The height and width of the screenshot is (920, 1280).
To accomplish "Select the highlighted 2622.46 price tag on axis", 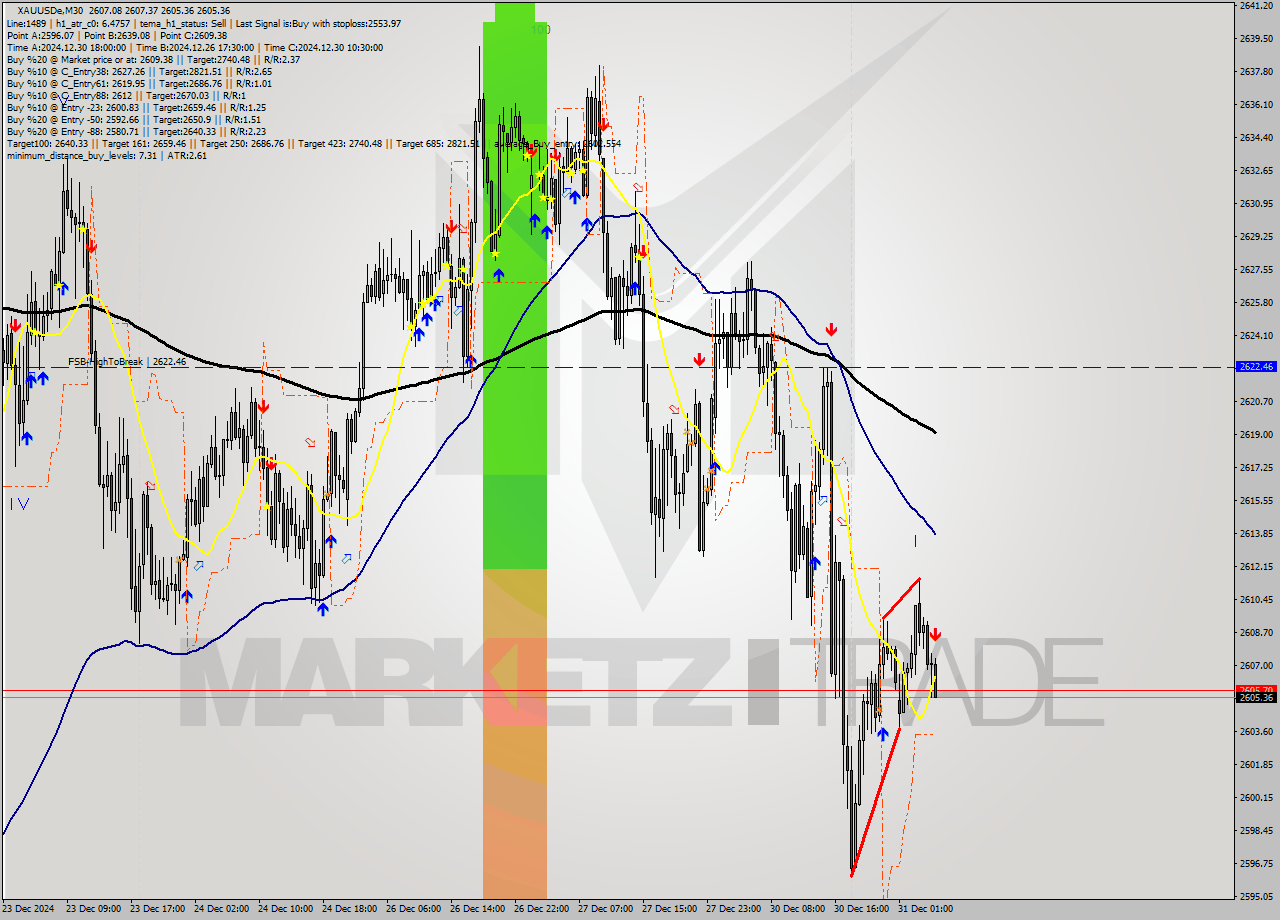I will [x=1256, y=367].
